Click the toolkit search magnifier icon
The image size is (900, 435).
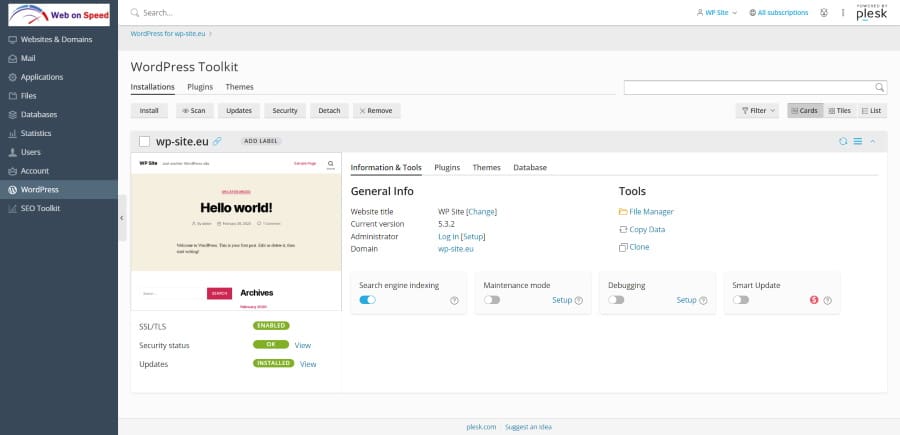[x=879, y=87]
